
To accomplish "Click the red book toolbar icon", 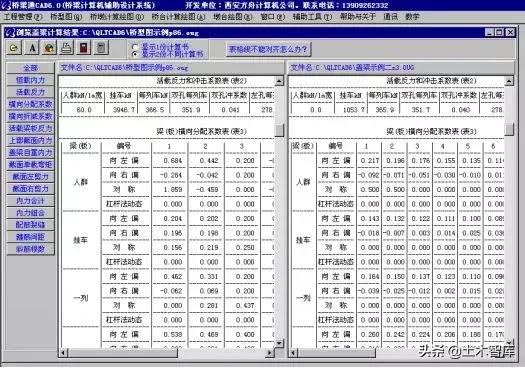I will pos(84,48).
